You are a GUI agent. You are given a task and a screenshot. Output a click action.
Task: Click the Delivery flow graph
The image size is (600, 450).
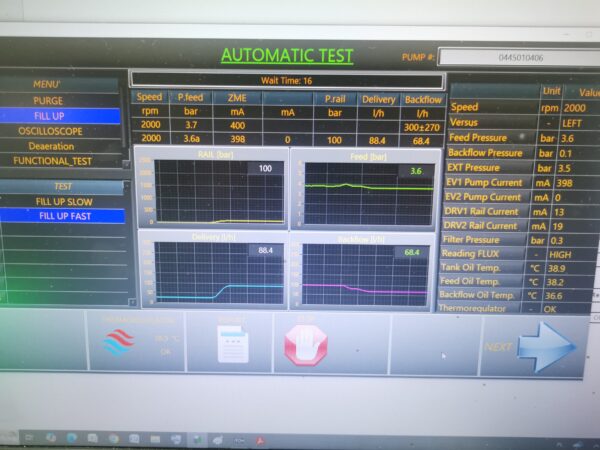212,270
